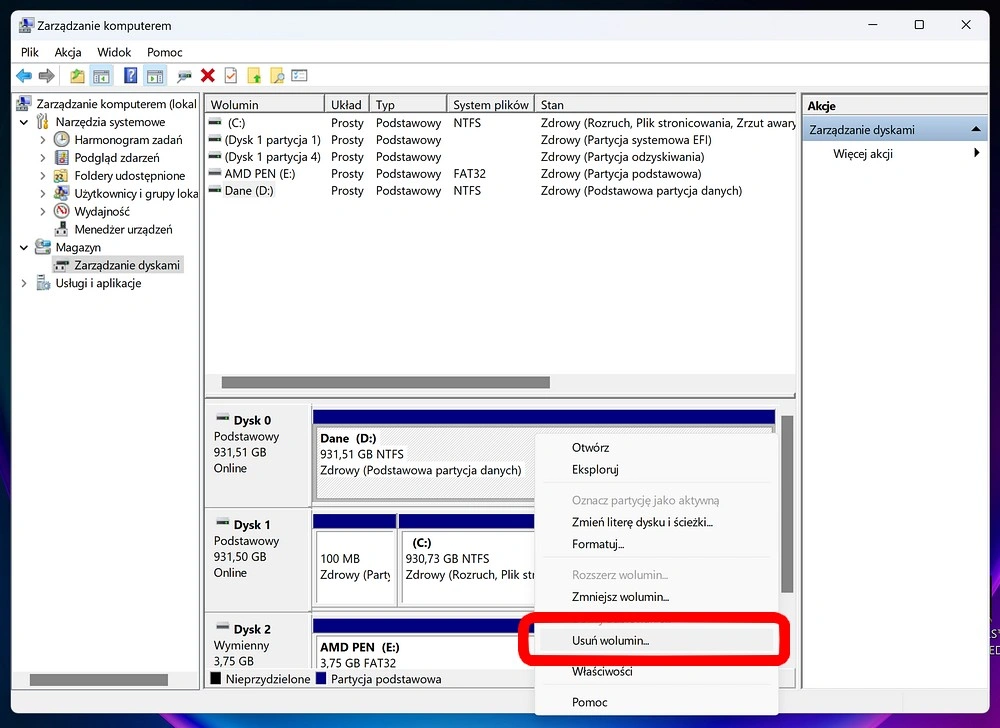Screen dimensions: 1000x728
Task: Choose Zmniejsz wolumin from the context menu
Action: pos(657,597)
